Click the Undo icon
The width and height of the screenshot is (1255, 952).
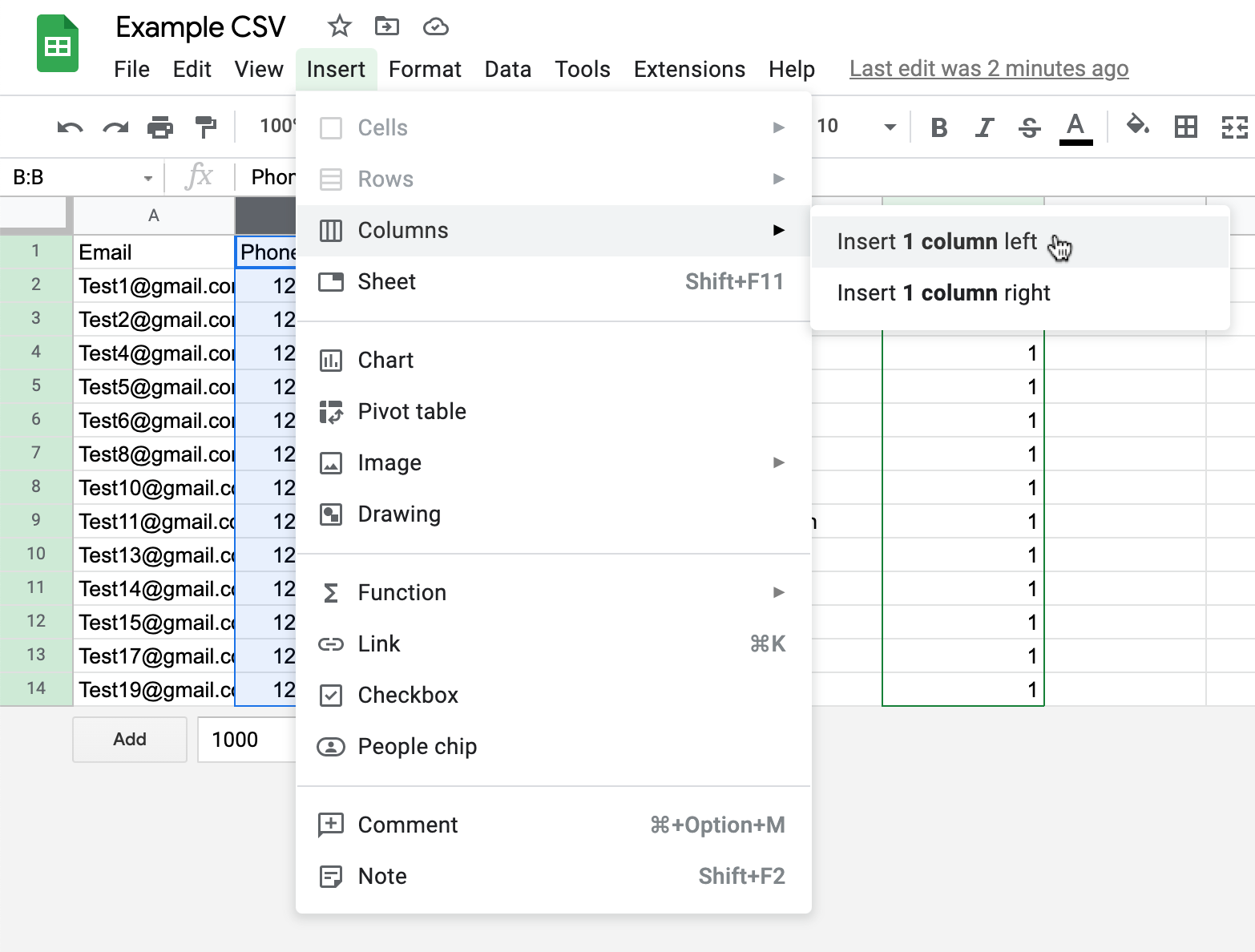coord(69,126)
